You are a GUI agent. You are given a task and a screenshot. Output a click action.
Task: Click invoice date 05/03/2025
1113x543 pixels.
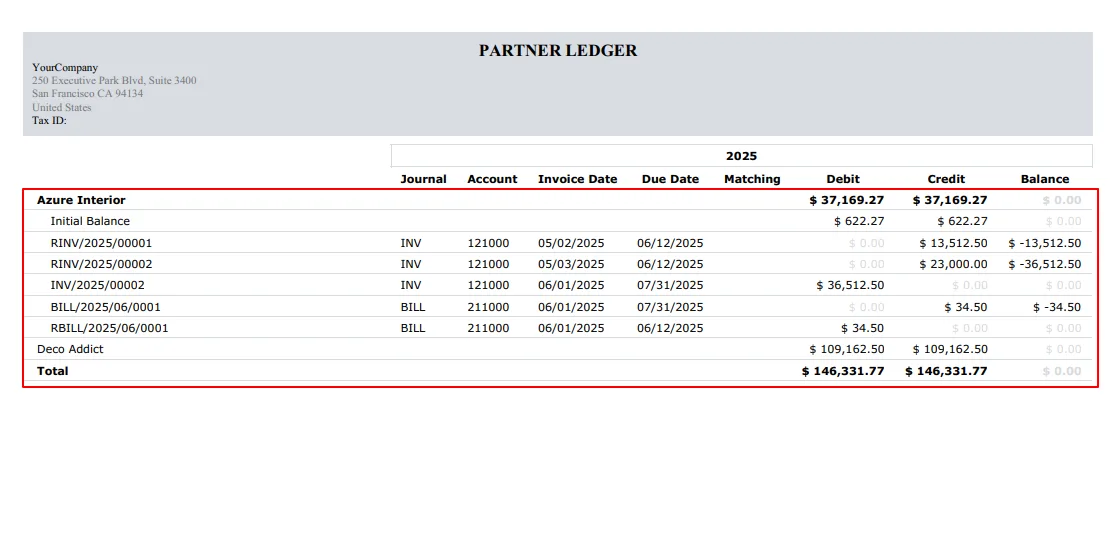point(571,264)
